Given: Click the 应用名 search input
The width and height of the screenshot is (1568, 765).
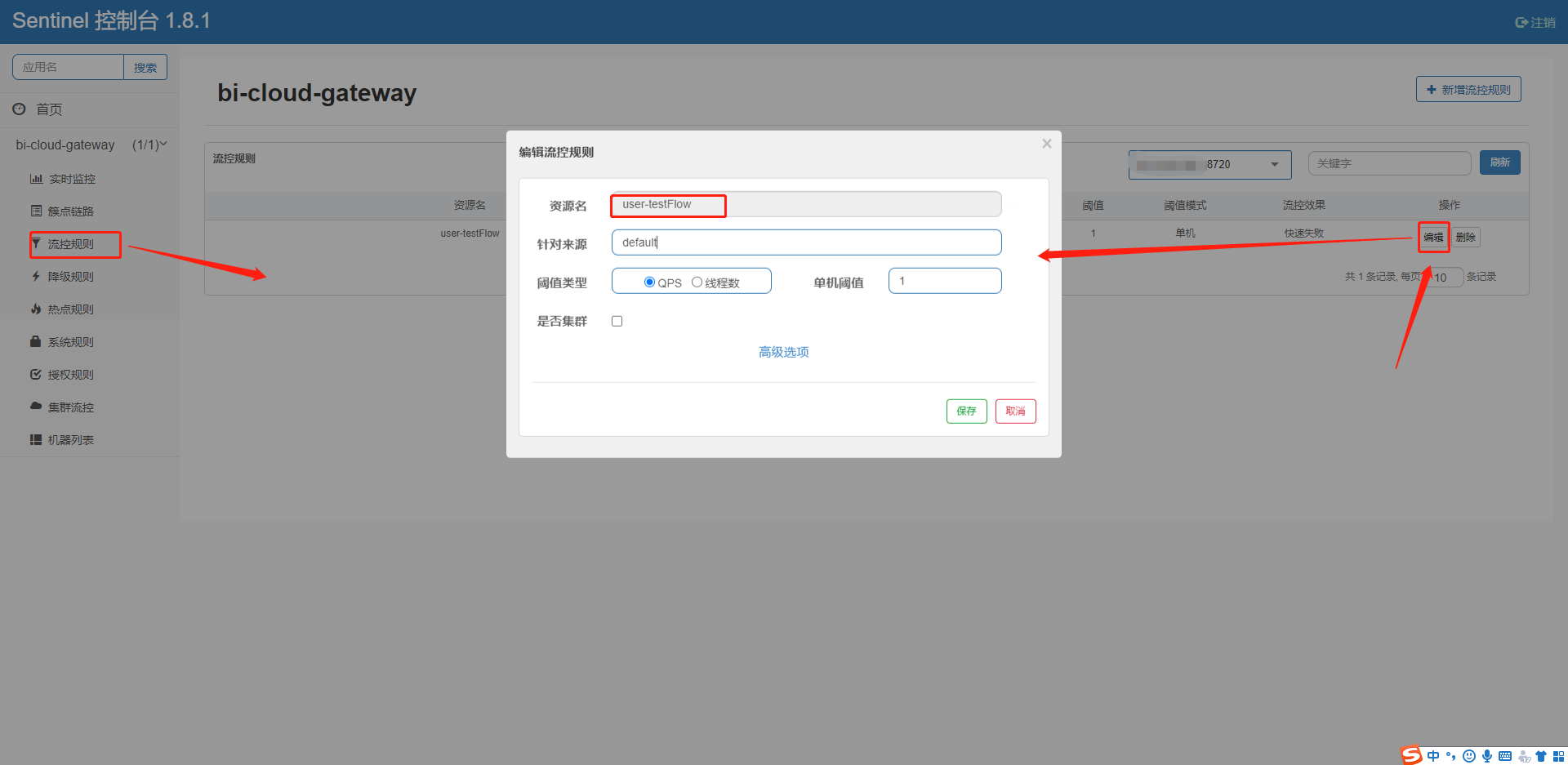Looking at the screenshot, I should click(68, 67).
